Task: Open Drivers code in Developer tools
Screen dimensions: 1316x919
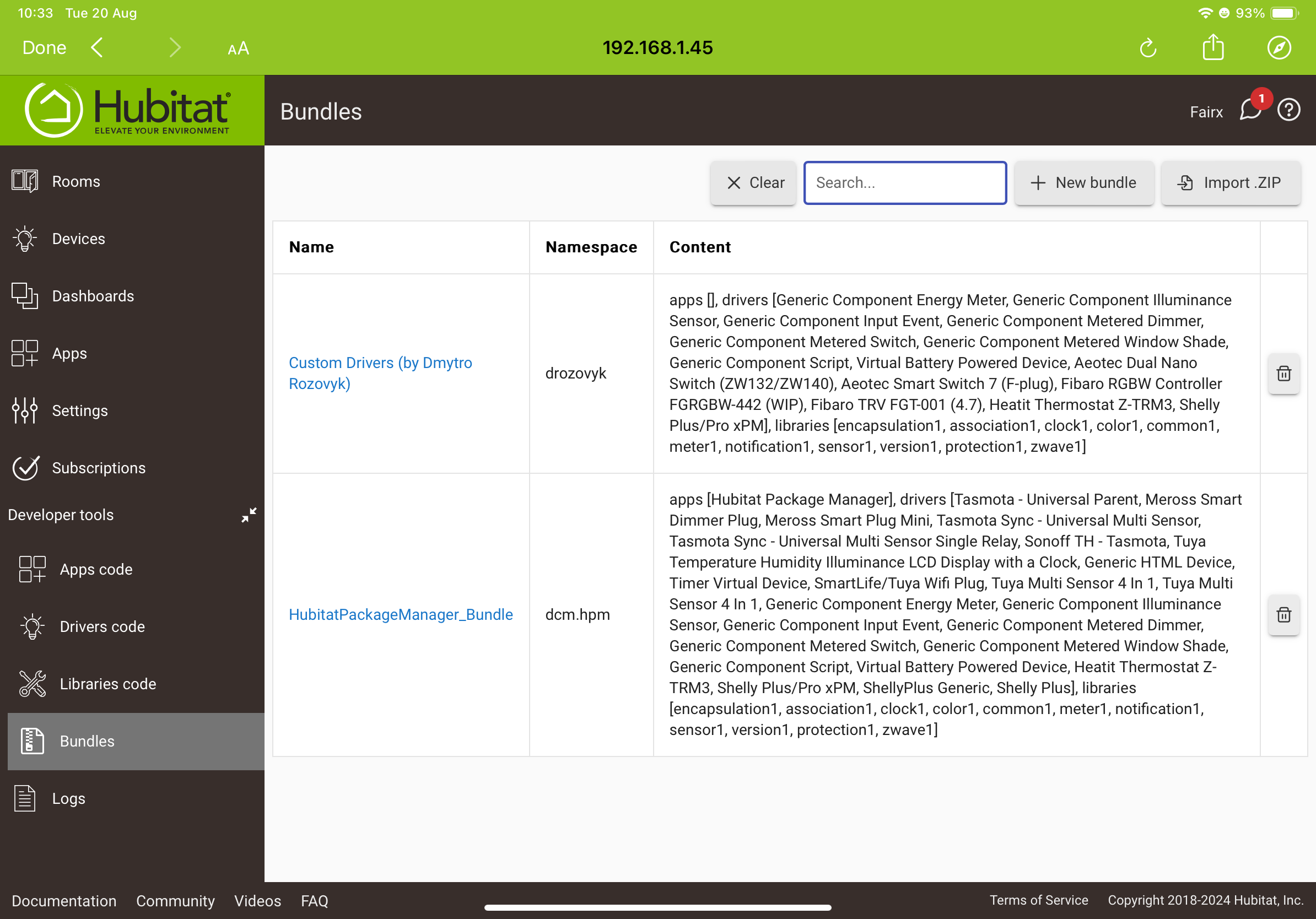Action: point(102,626)
